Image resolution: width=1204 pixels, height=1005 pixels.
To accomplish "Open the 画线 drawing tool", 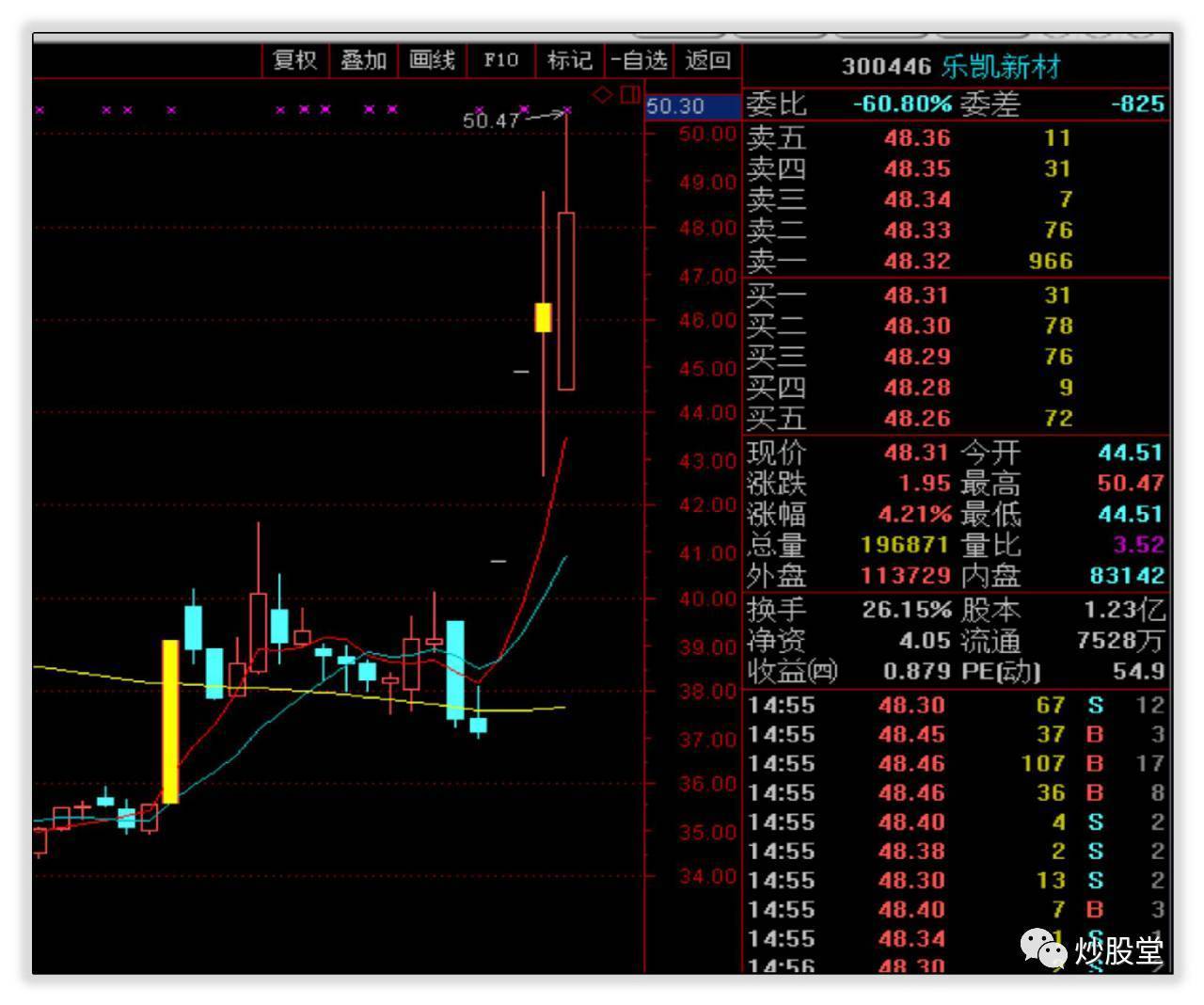I will point(432,60).
